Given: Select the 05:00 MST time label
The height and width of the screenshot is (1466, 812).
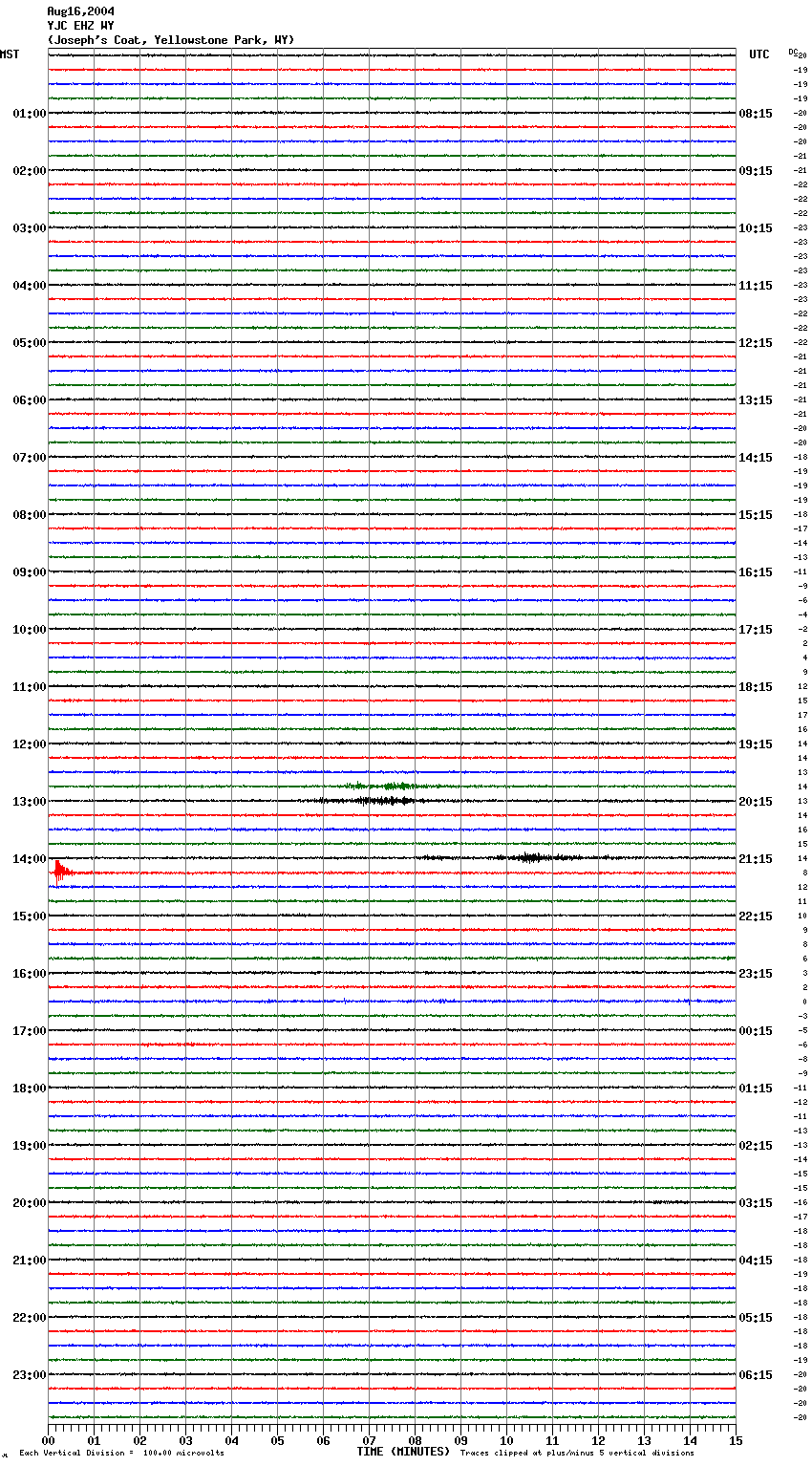Looking at the screenshot, I should 29,343.
